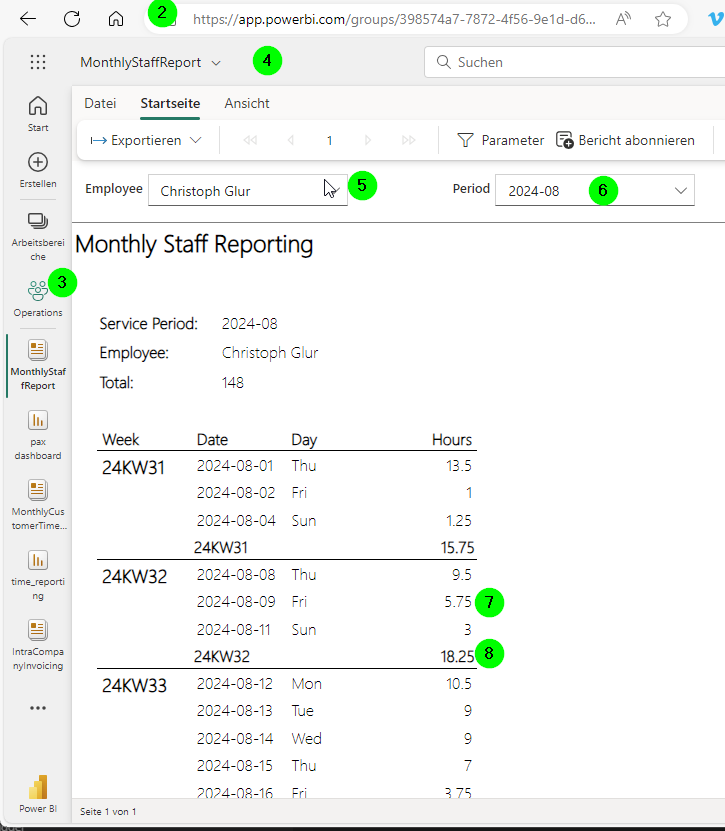The height and width of the screenshot is (831, 725).
Task: Click the Hours column header
Action: tap(452, 439)
